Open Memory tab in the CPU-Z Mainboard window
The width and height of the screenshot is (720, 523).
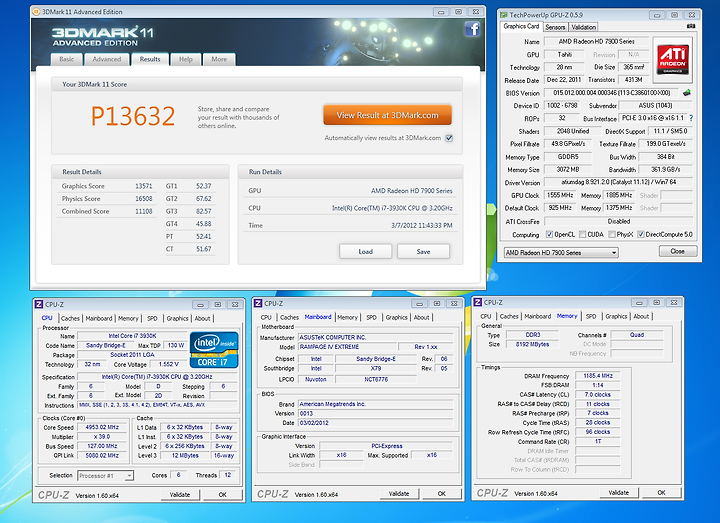pos(347,317)
